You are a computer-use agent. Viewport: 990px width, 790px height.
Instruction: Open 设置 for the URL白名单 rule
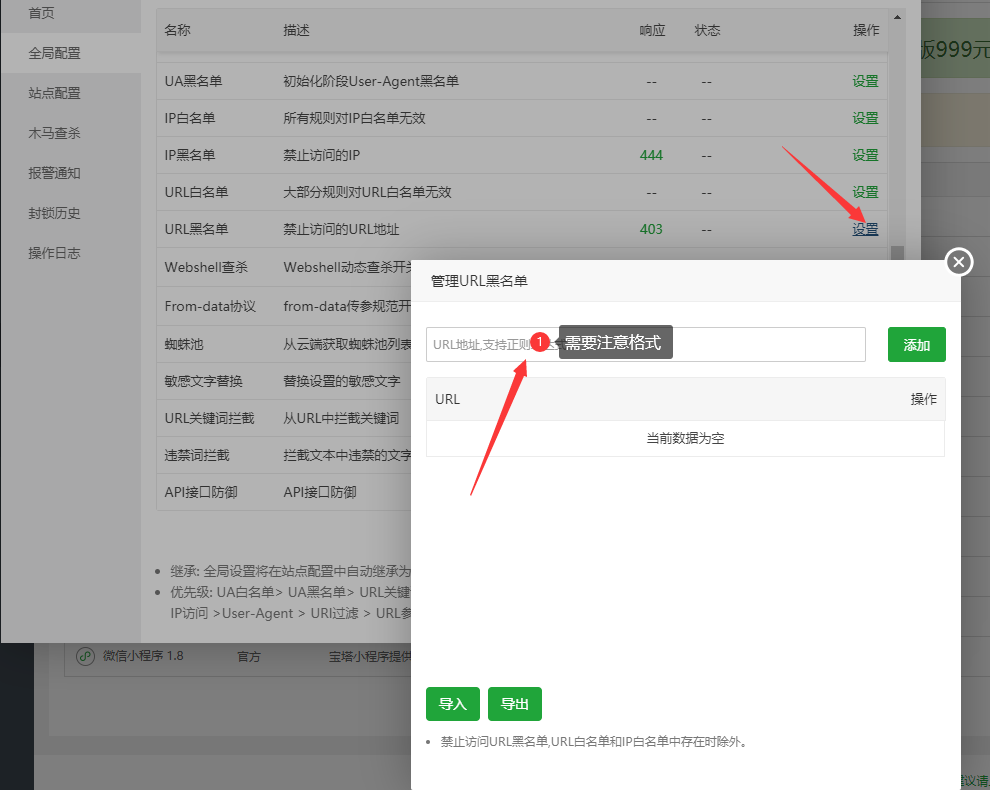[x=865, y=191]
